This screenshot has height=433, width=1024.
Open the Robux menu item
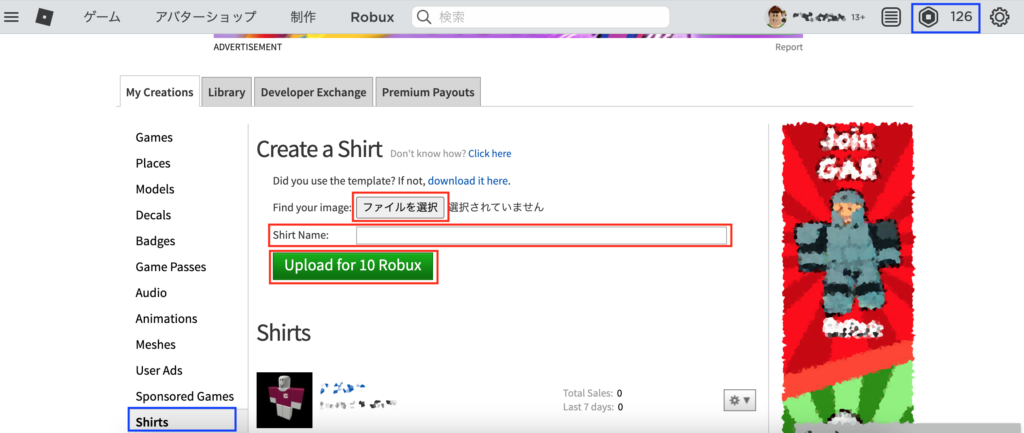click(372, 17)
